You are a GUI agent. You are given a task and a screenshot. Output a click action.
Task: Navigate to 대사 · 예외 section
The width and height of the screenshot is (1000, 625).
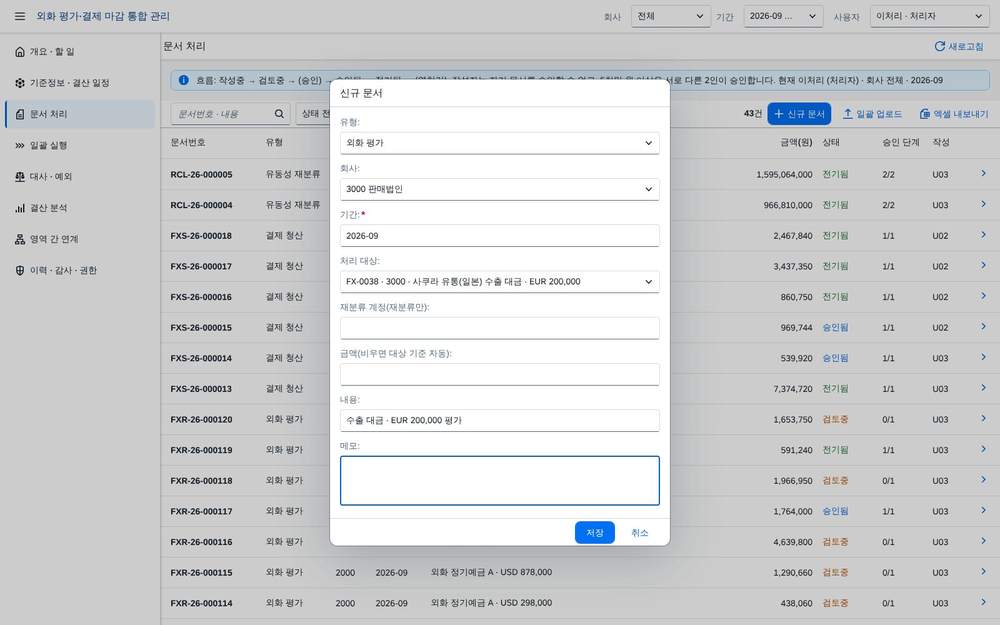[x=80, y=177]
